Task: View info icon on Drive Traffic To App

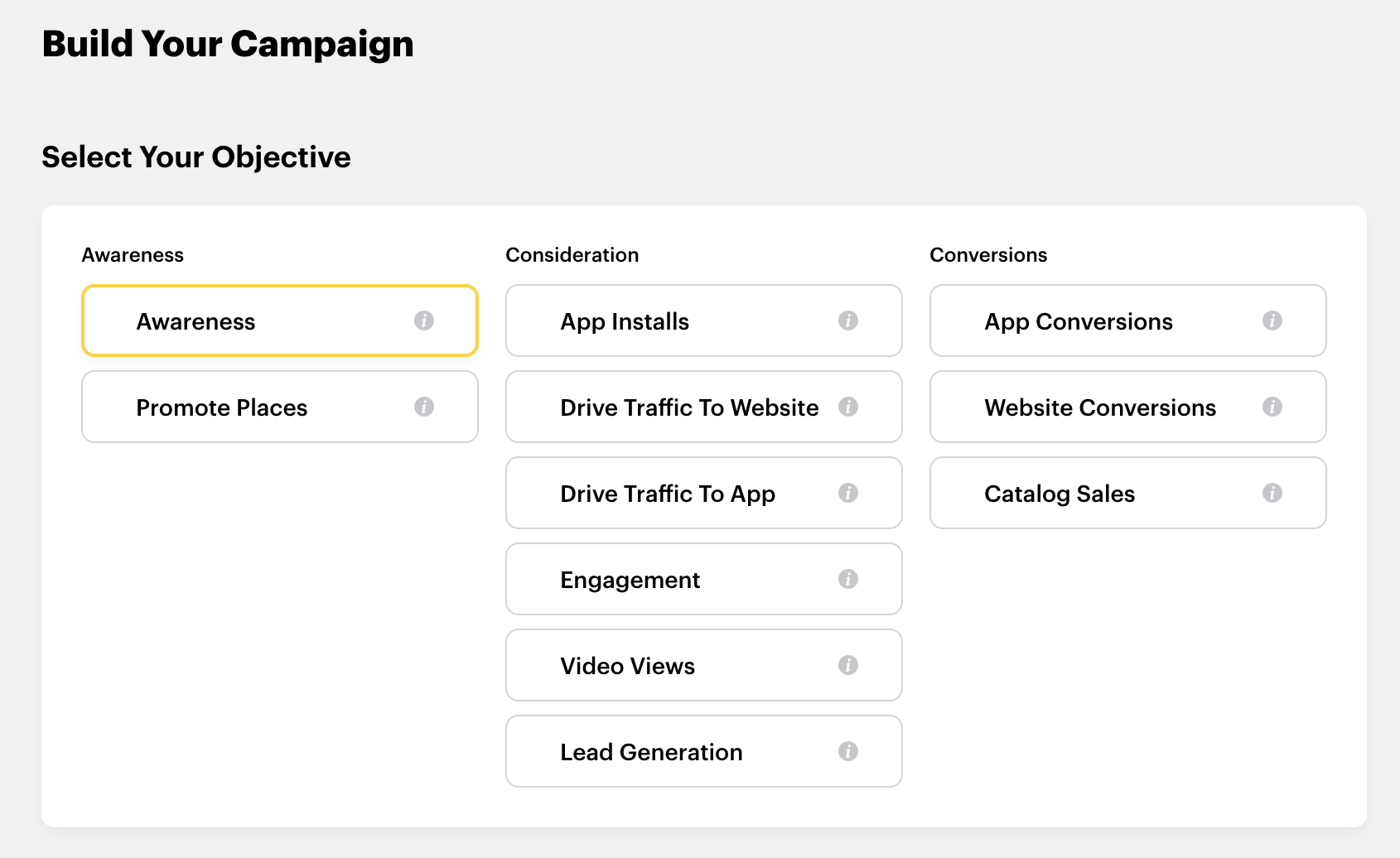Action: click(x=847, y=493)
